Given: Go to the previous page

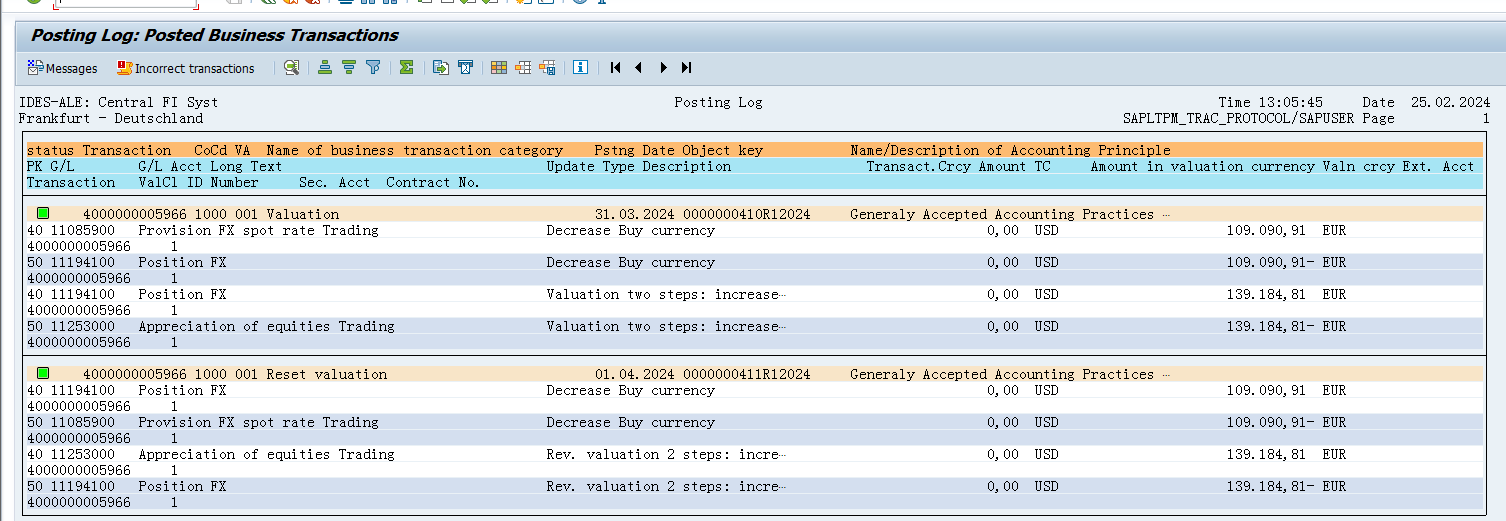Looking at the screenshot, I should pyautogui.click(x=638, y=68).
